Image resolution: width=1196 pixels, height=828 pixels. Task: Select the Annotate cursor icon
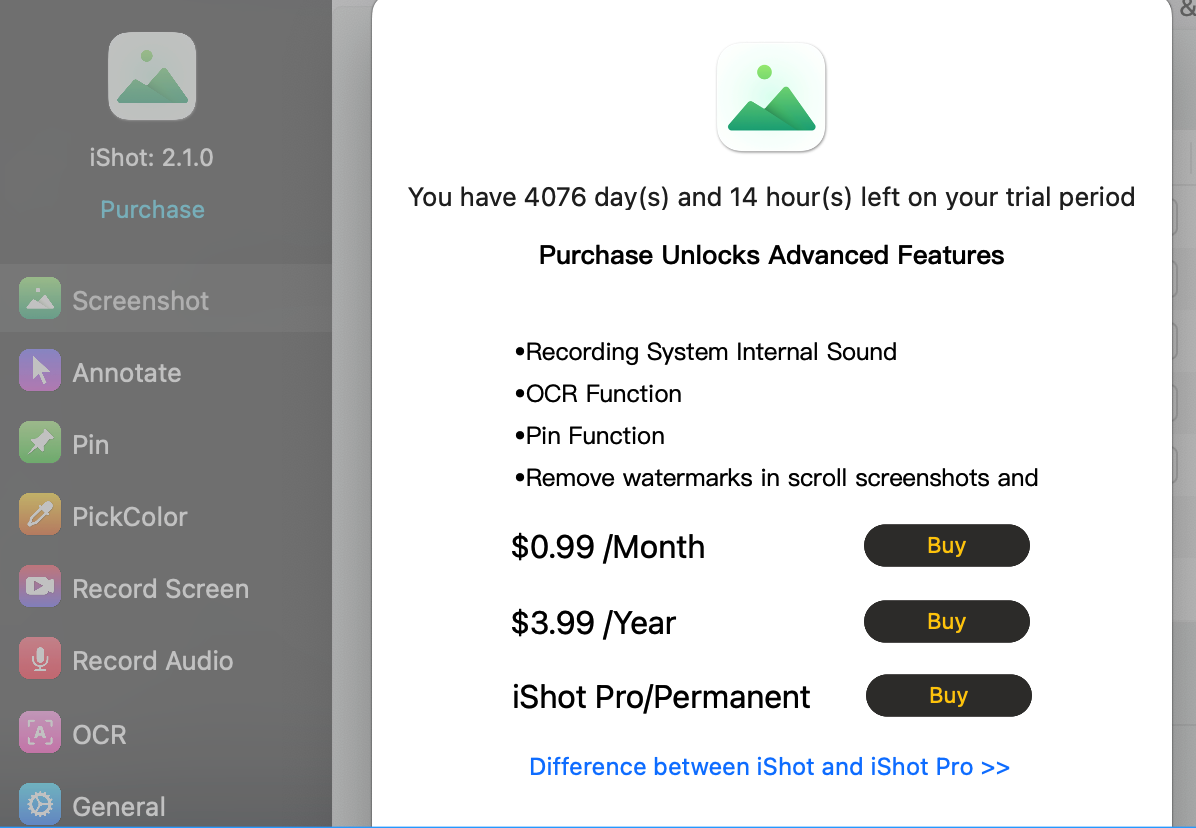click(x=40, y=371)
